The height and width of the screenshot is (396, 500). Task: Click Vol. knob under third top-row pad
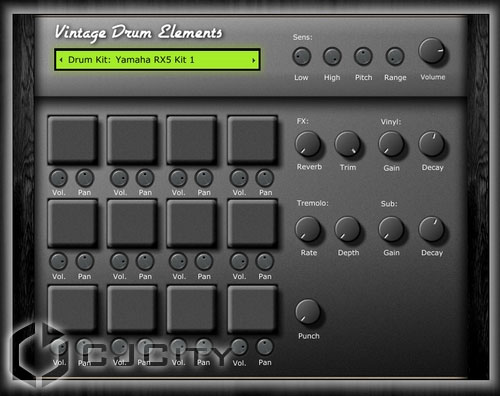178,178
